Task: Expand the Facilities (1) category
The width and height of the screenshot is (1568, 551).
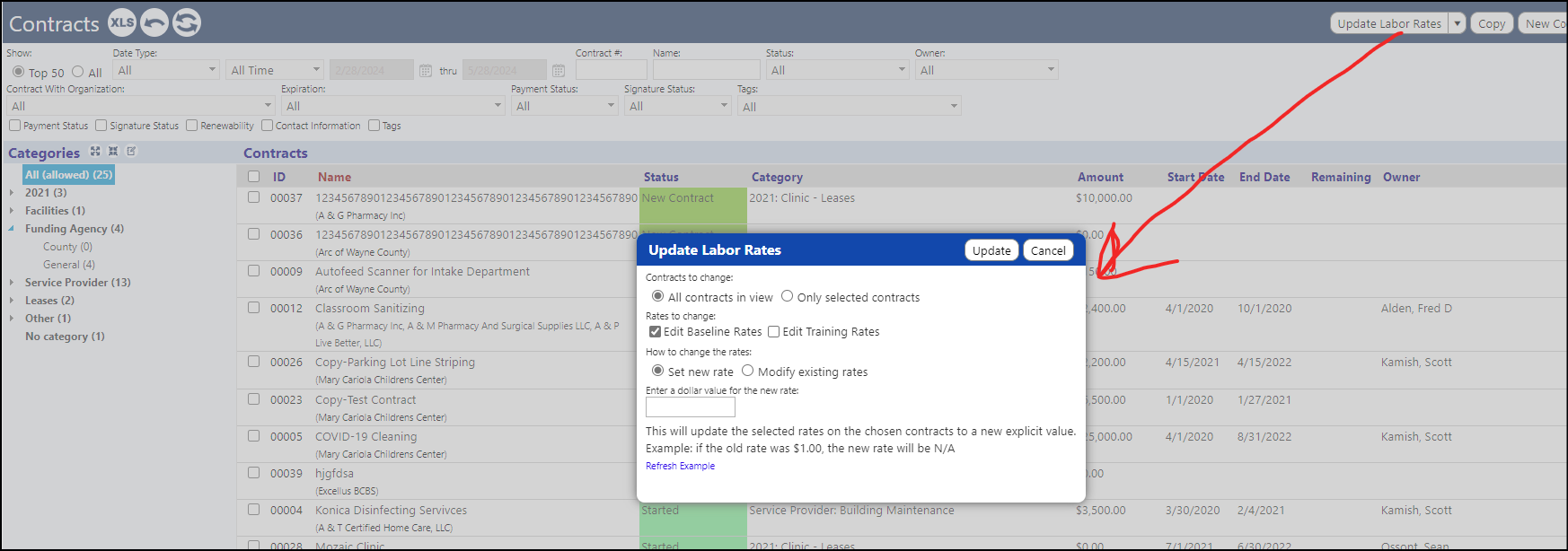Action: [x=12, y=211]
